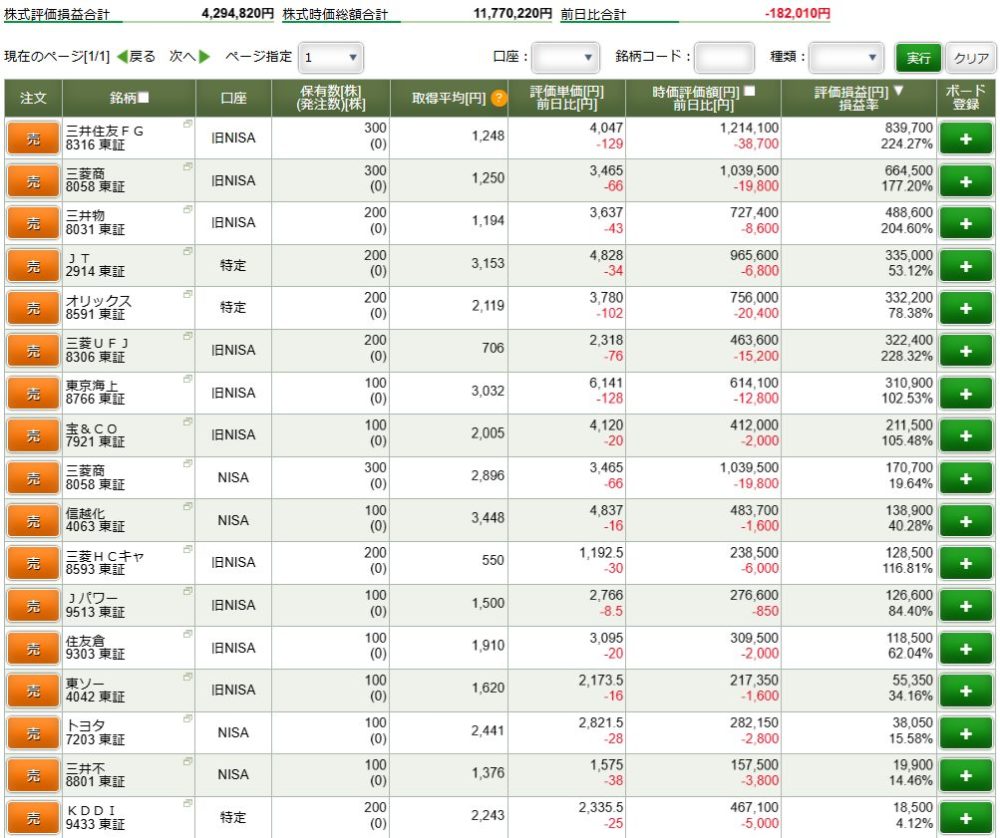The width and height of the screenshot is (1000, 838).
Task: Add KDDI to board with plus button
Action: (965, 817)
